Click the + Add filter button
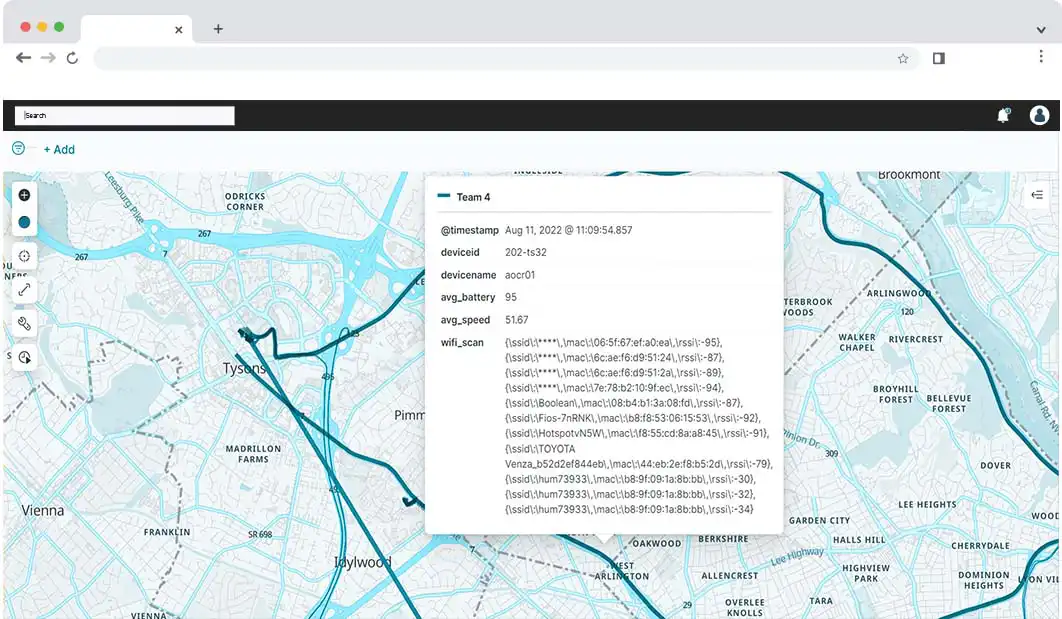 click(x=59, y=150)
